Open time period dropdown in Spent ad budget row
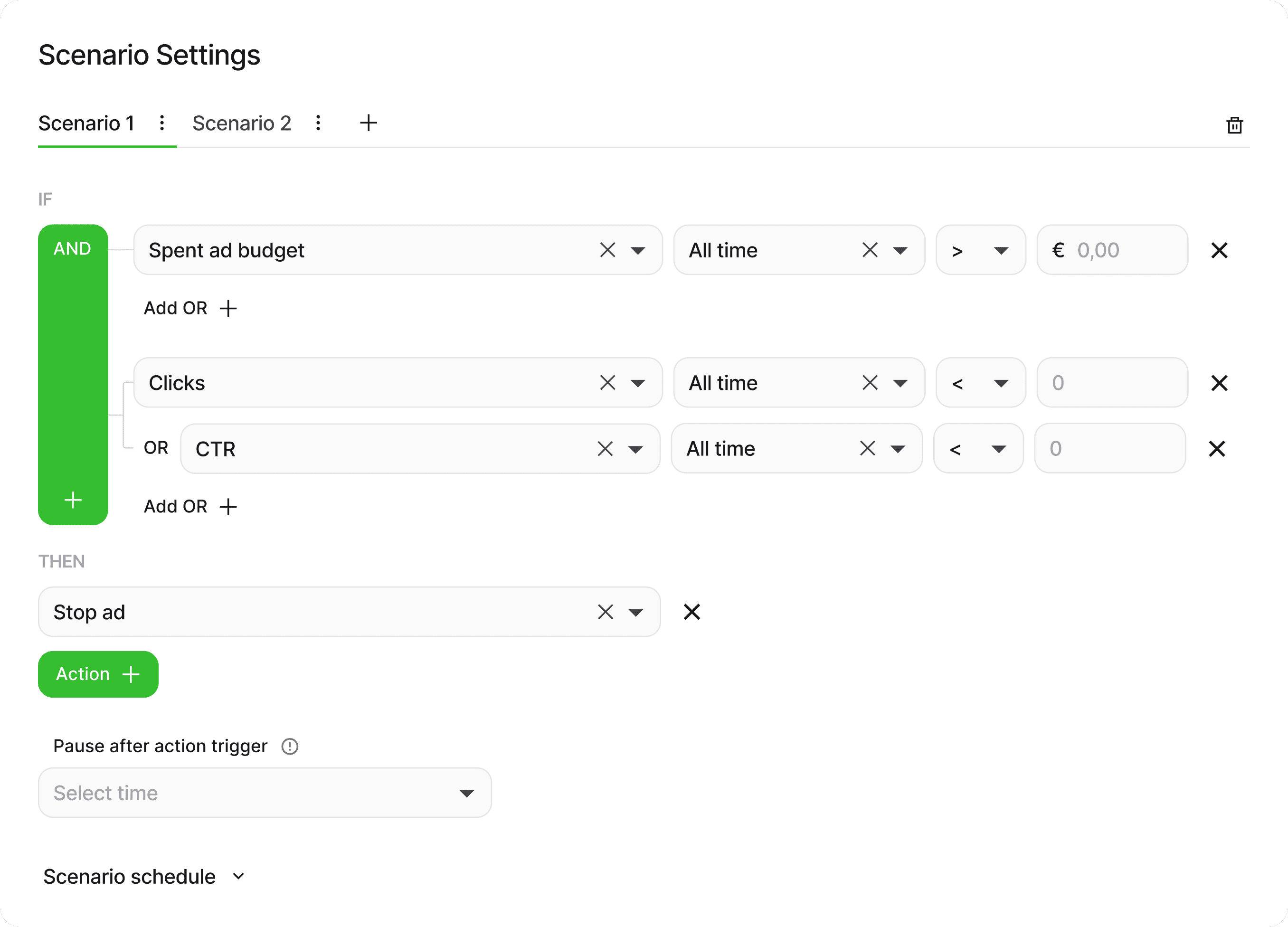This screenshot has width=1288, height=927. coord(900,250)
